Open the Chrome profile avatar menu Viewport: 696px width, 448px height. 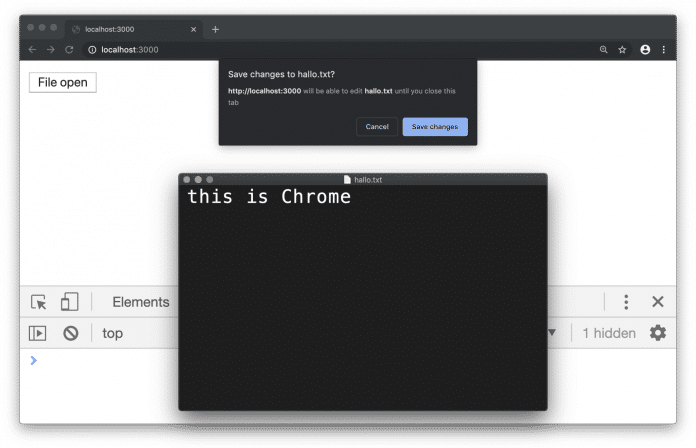click(x=645, y=49)
